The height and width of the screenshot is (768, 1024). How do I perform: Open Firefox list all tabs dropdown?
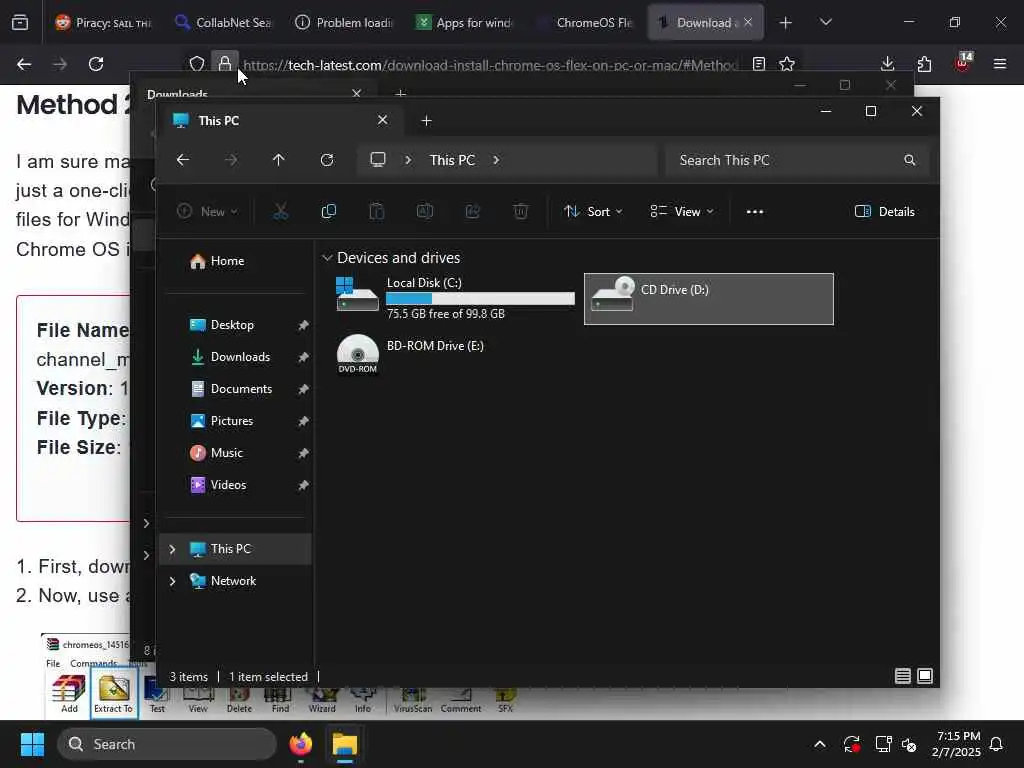[x=826, y=23]
